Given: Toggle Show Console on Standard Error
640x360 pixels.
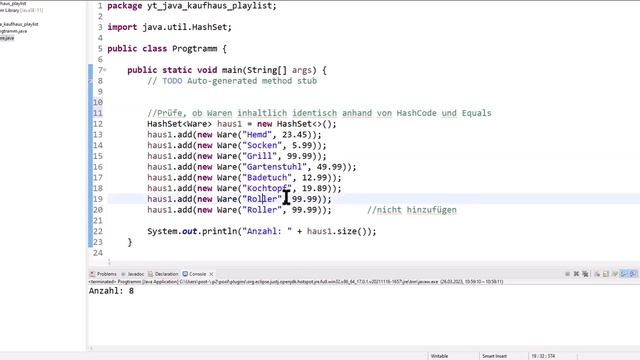Looking at the screenshot, I should click(x=633, y=274).
